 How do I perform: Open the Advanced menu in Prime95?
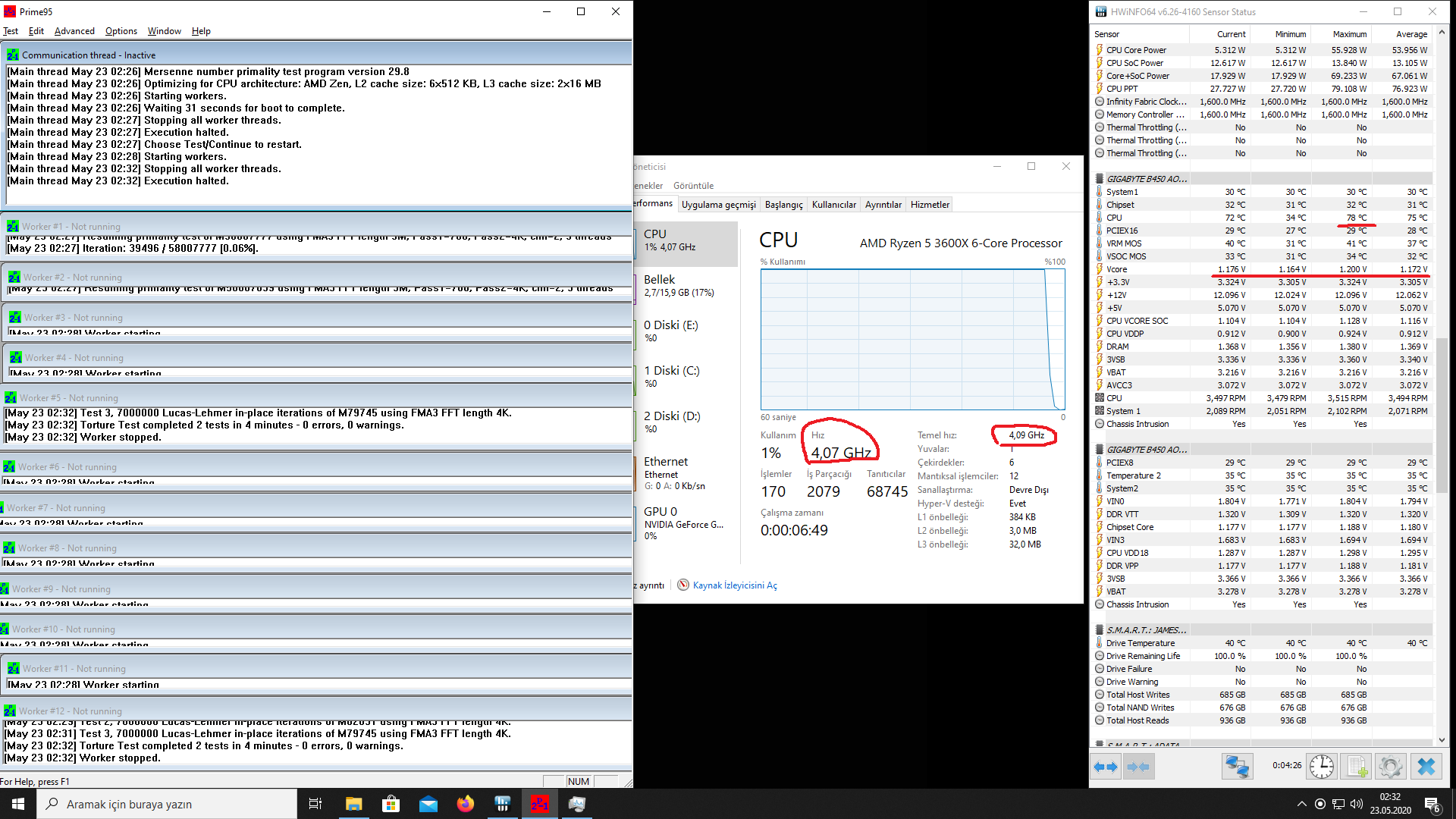tap(74, 31)
